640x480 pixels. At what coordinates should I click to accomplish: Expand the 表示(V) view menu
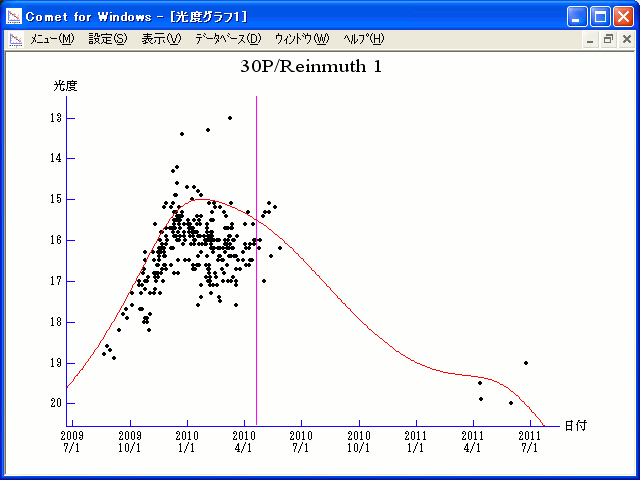161,39
